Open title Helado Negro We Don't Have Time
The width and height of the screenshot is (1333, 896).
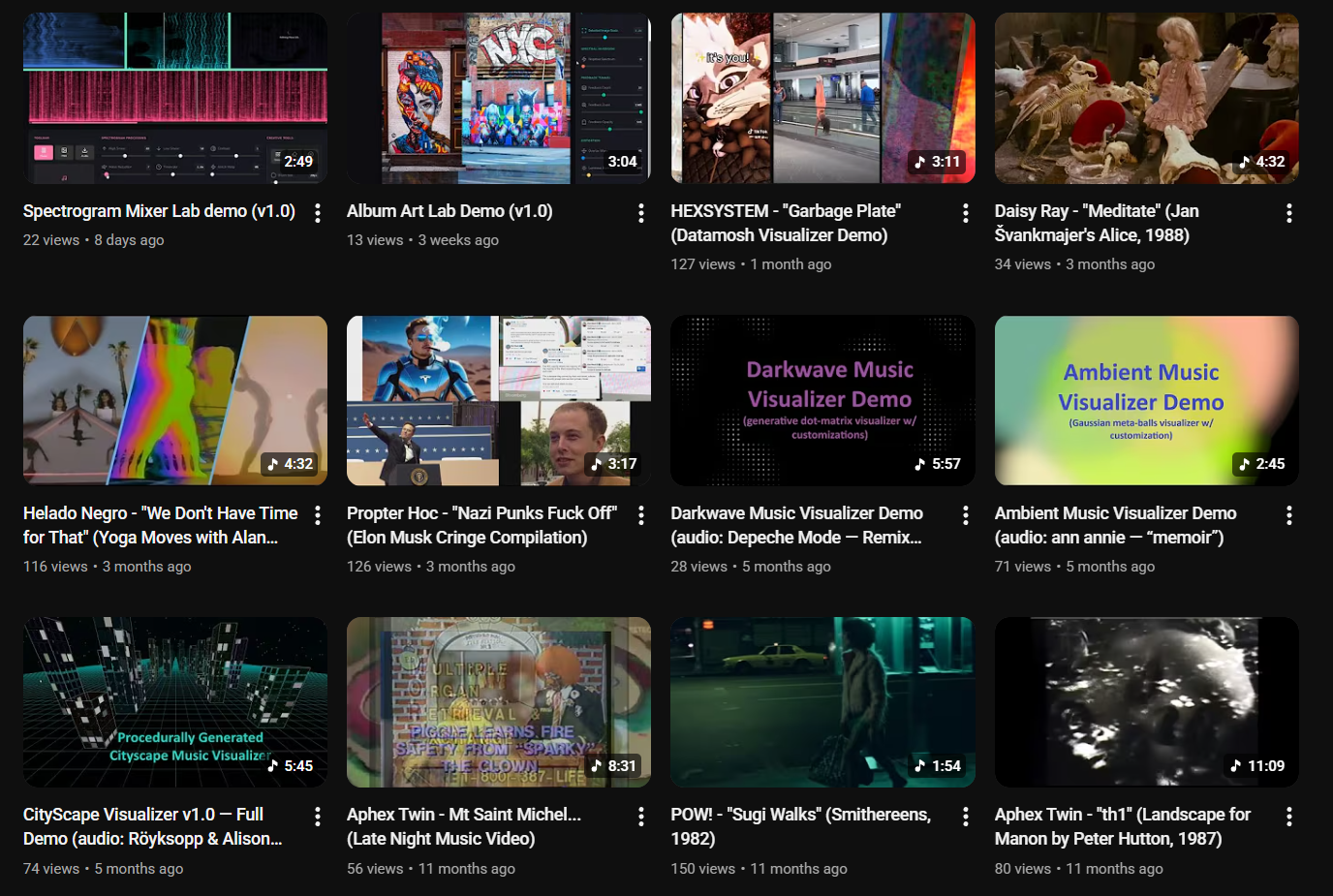click(161, 525)
